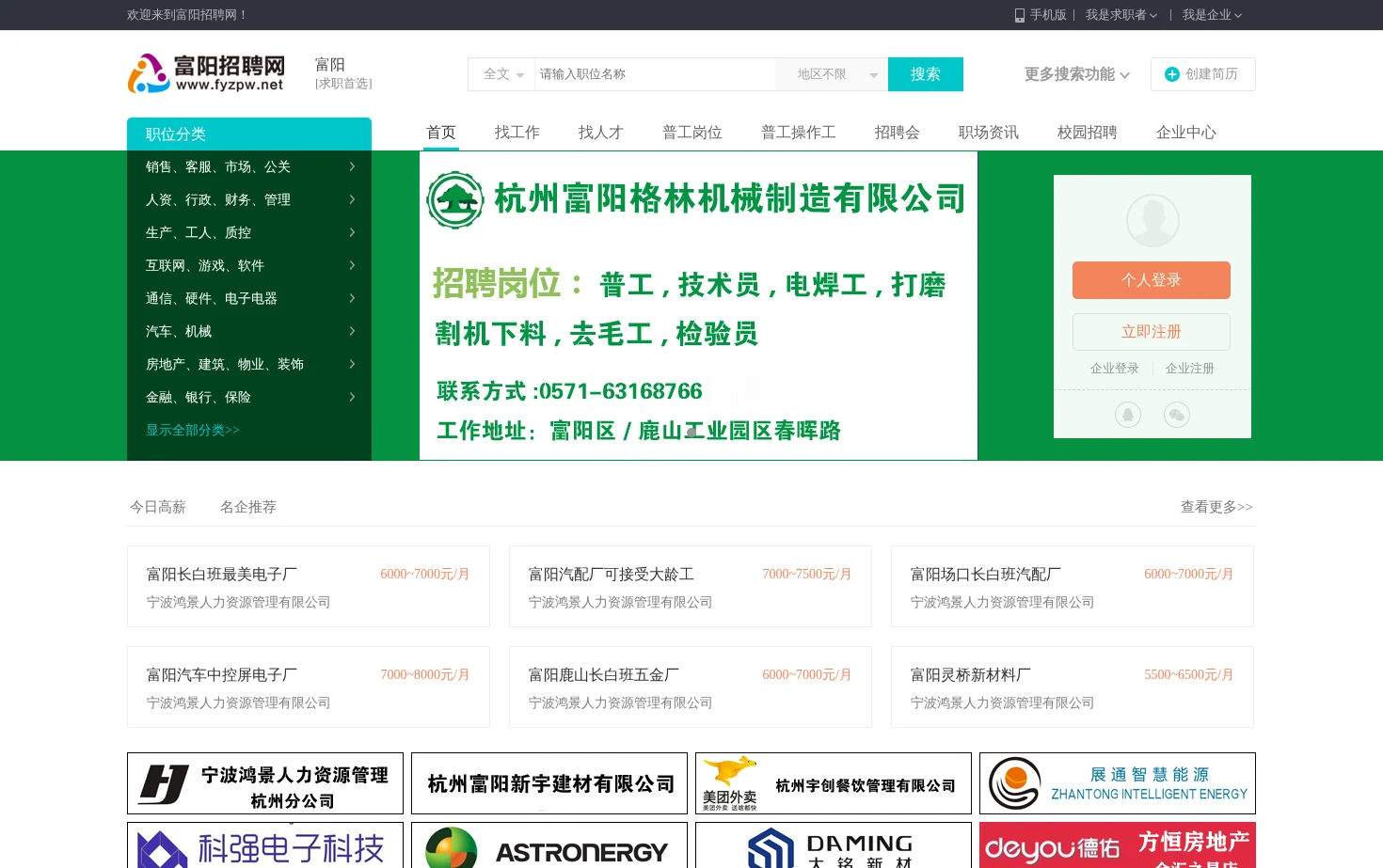1383x868 pixels.
Task: Click the 富阳 [求职首选] city label
Action: (343, 73)
